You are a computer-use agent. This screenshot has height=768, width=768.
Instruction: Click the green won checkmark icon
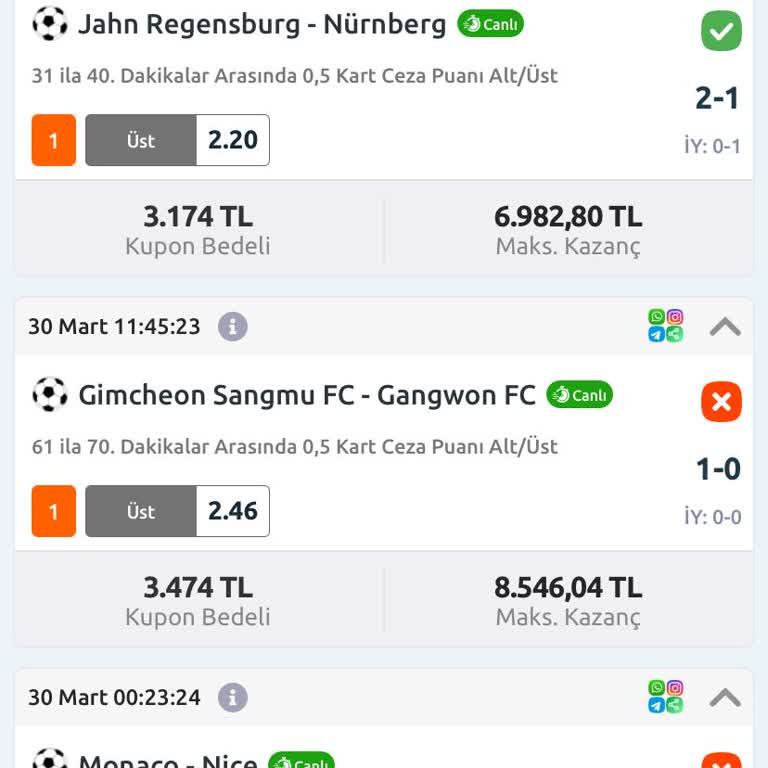pyautogui.click(x=721, y=31)
